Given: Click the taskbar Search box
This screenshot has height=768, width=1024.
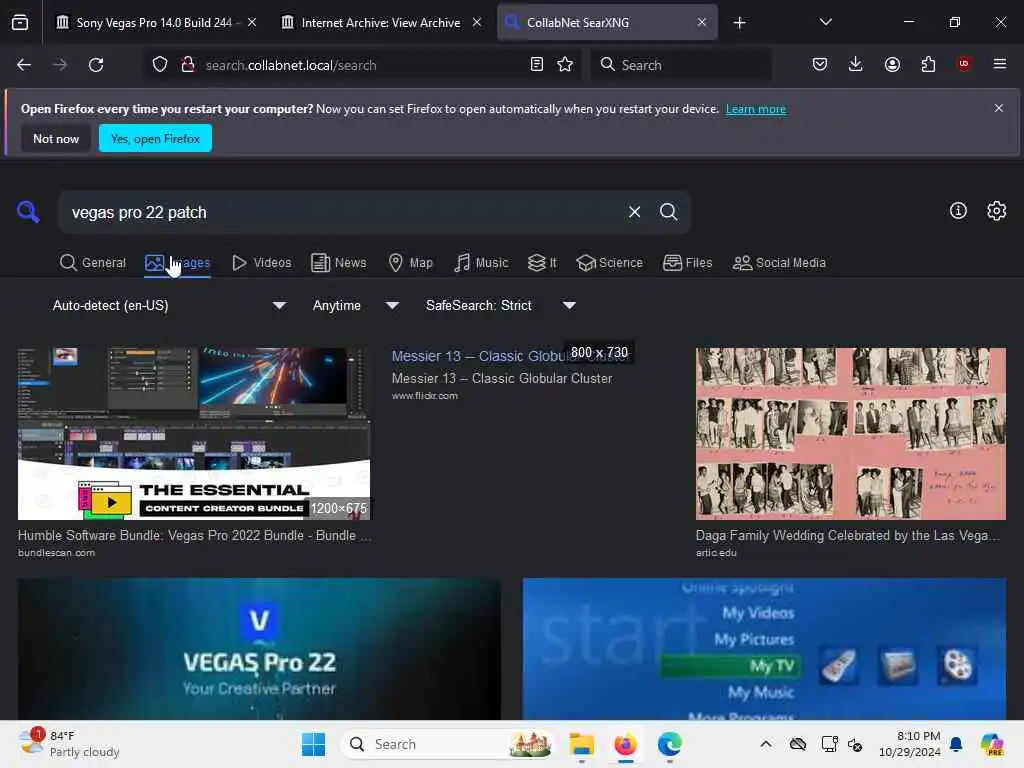Looking at the screenshot, I should tap(448, 744).
